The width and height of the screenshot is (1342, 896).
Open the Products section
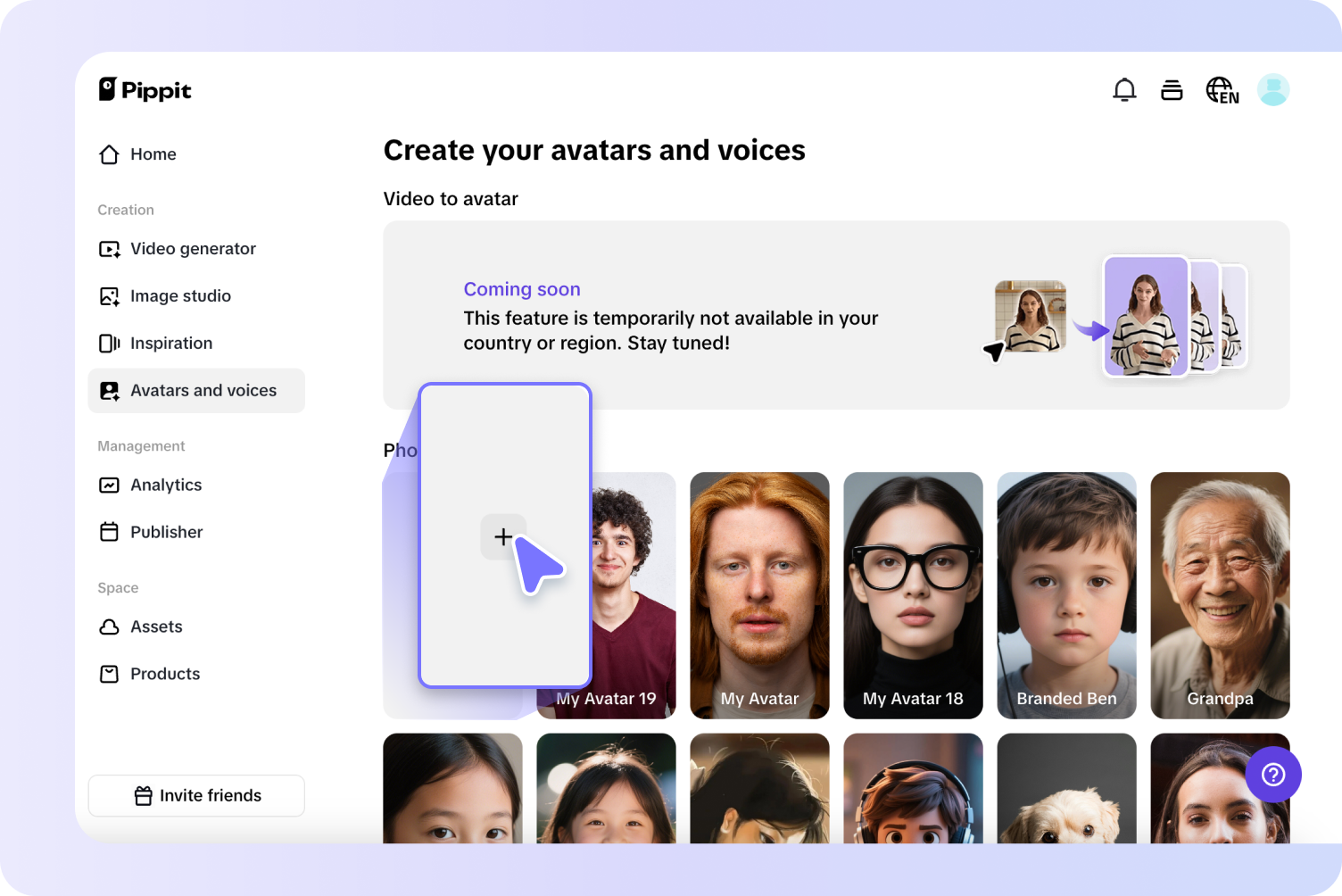(164, 674)
